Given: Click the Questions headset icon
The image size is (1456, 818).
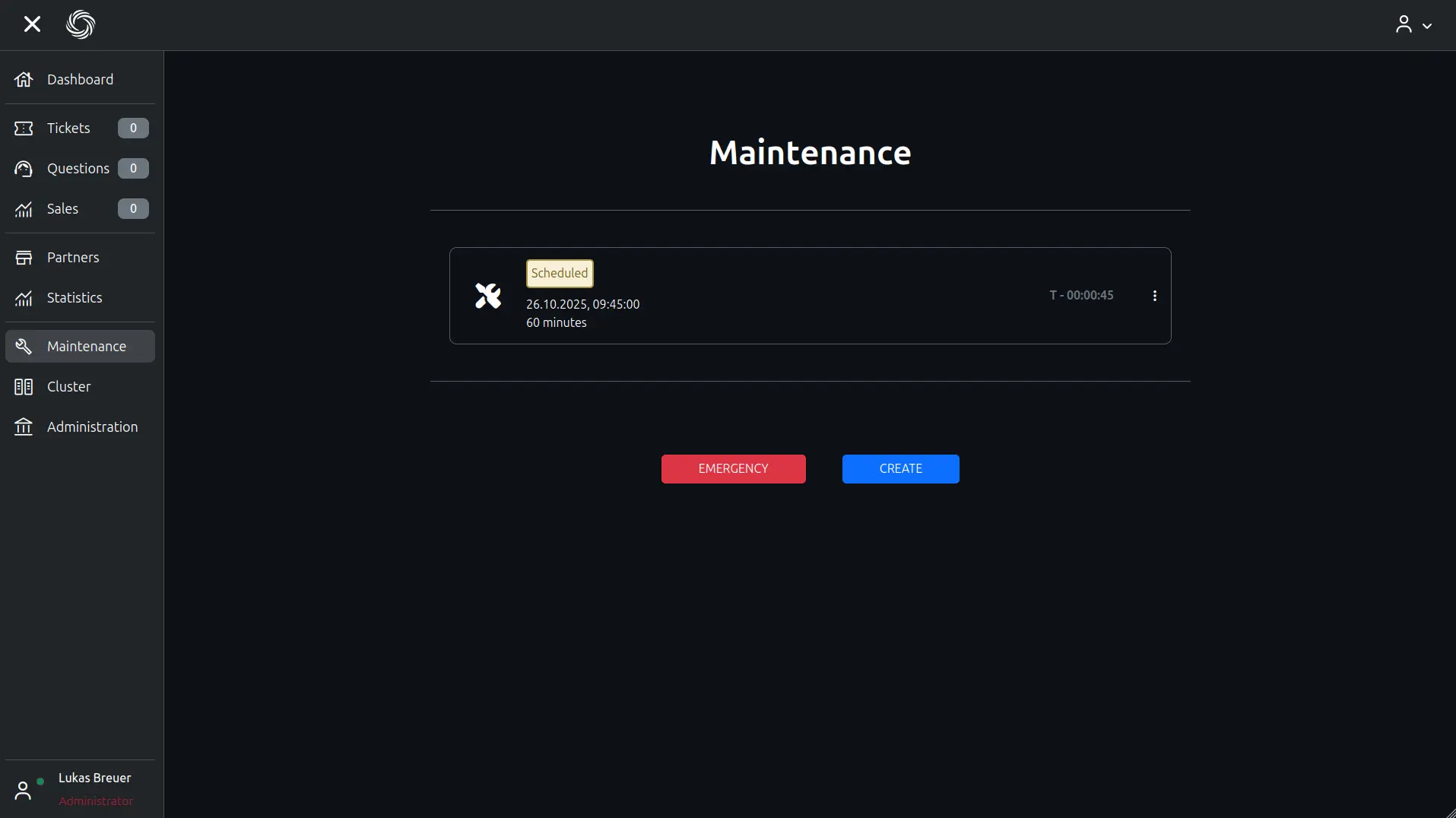Looking at the screenshot, I should click(24, 169).
